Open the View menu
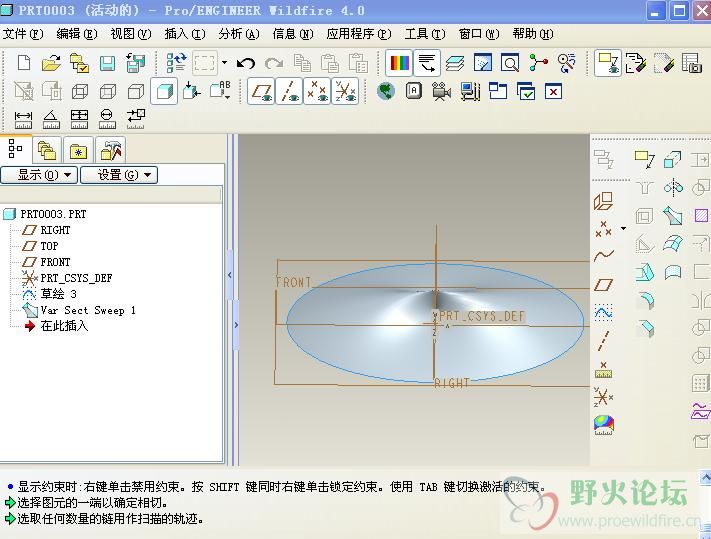The height and width of the screenshot is (539, 711). click(131, 34)
